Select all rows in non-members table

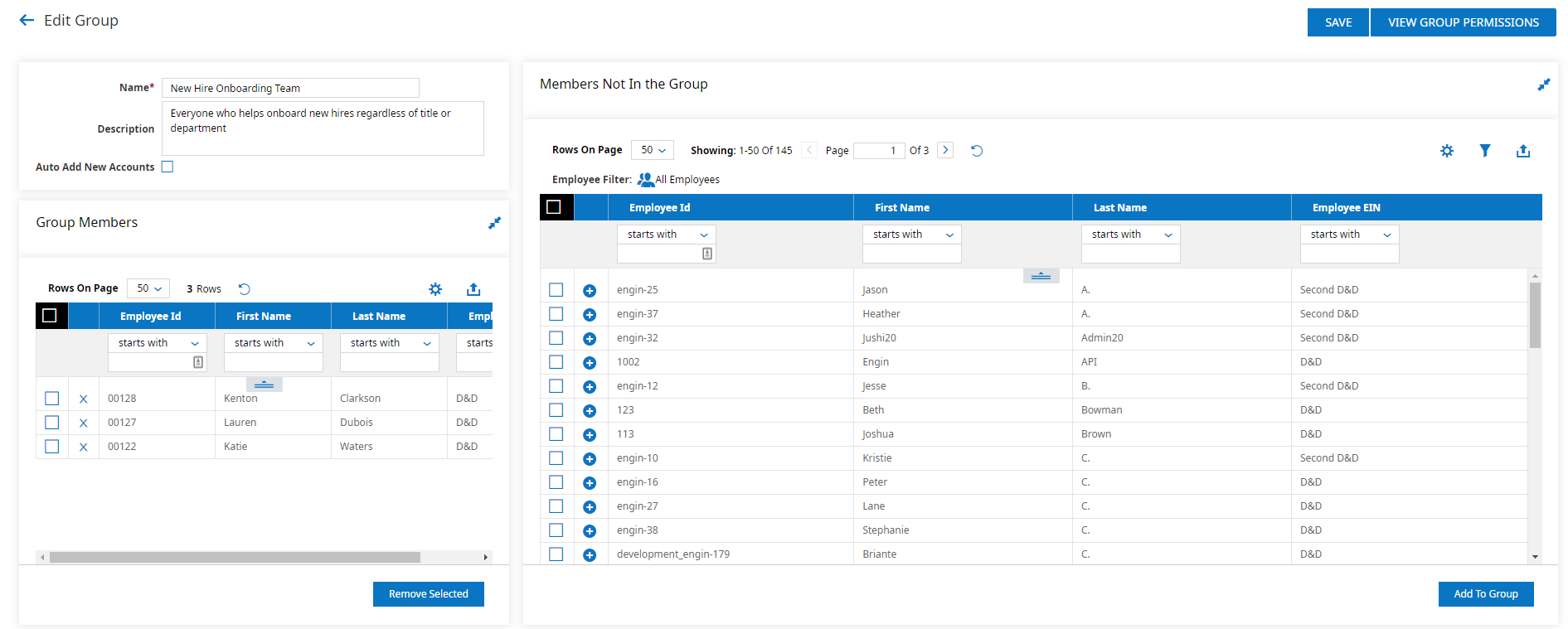(x=554, y=207)
